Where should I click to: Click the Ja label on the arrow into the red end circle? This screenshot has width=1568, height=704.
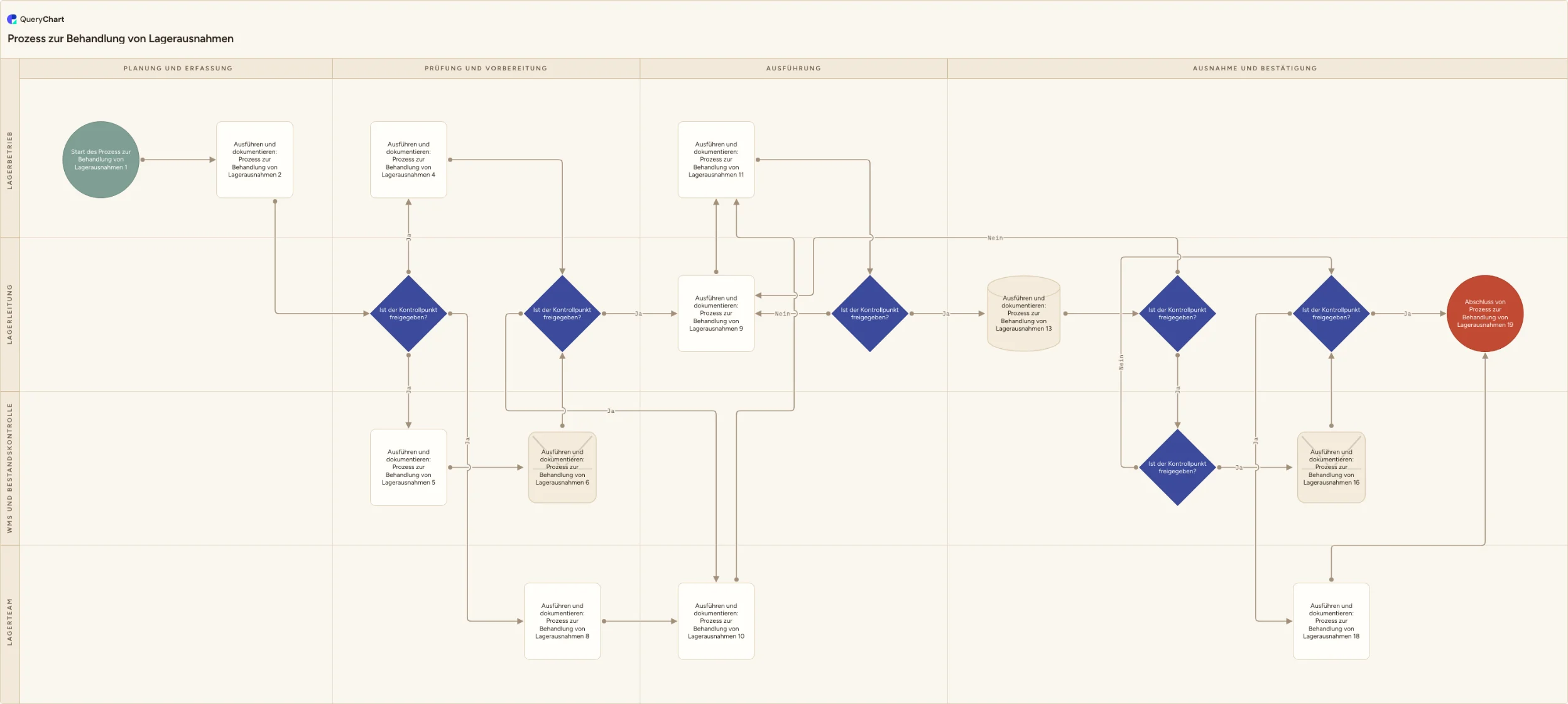click(x=1408, y=314)
